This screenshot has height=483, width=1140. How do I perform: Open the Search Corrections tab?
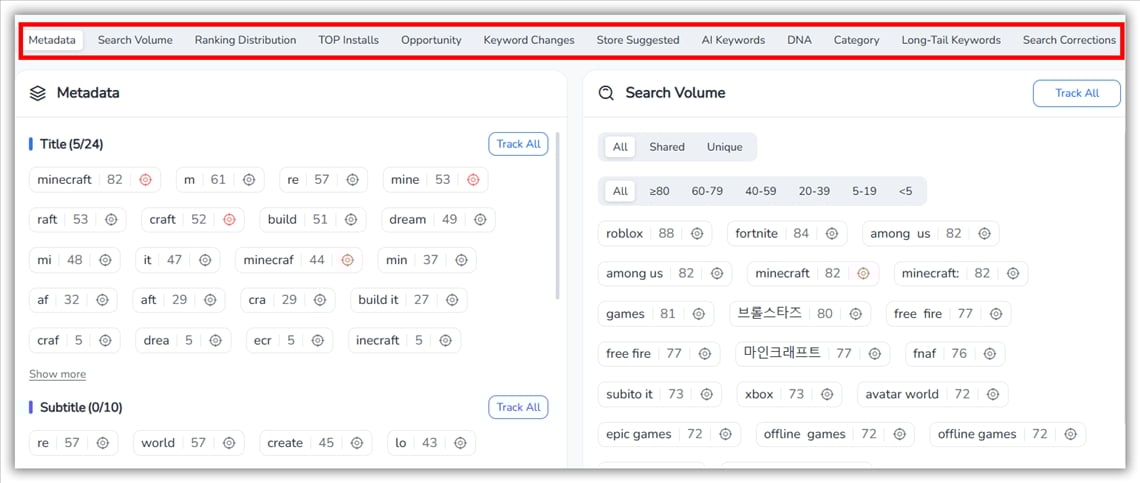point(1069,40)
